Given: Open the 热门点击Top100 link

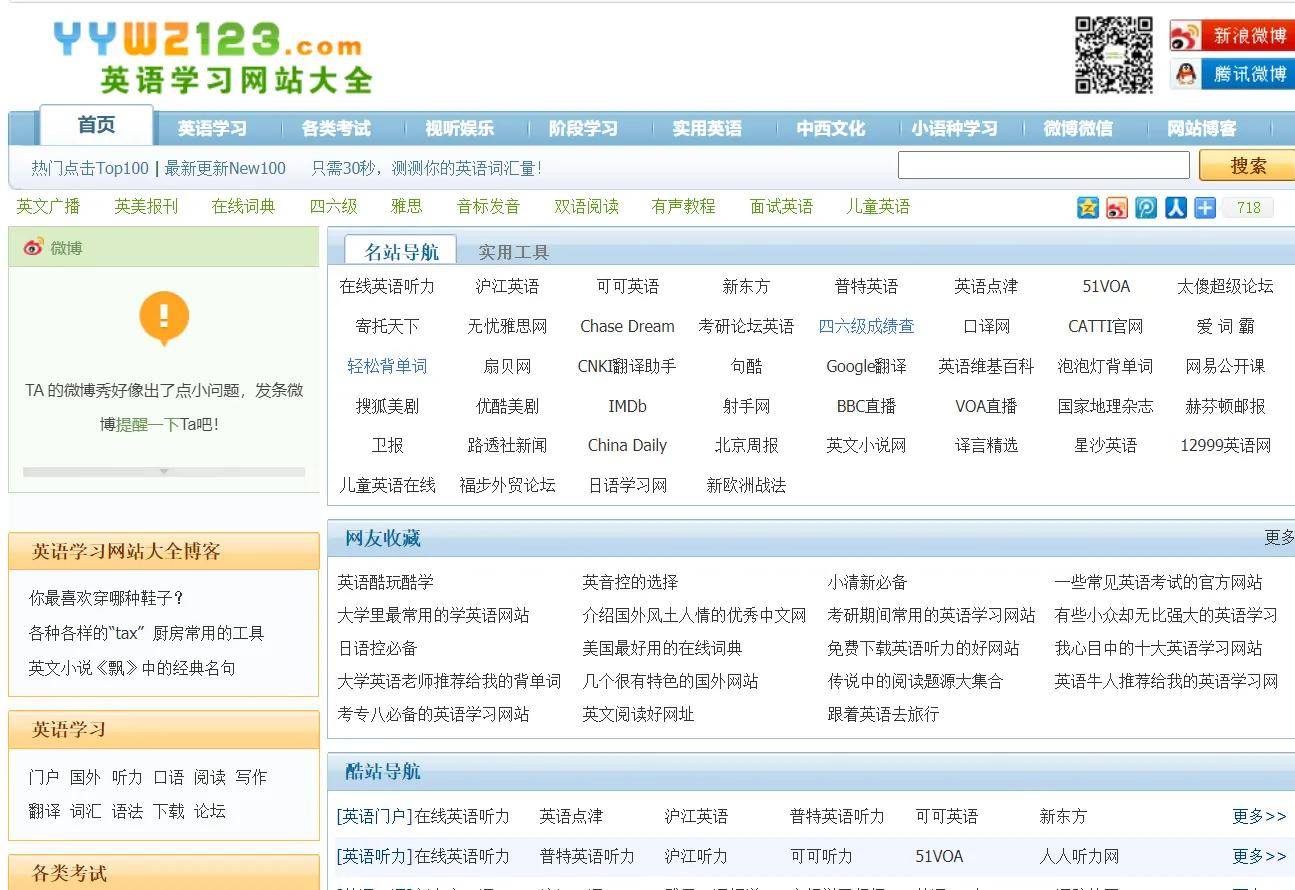Looking at the screenshot, I should [x=90, y=168].
